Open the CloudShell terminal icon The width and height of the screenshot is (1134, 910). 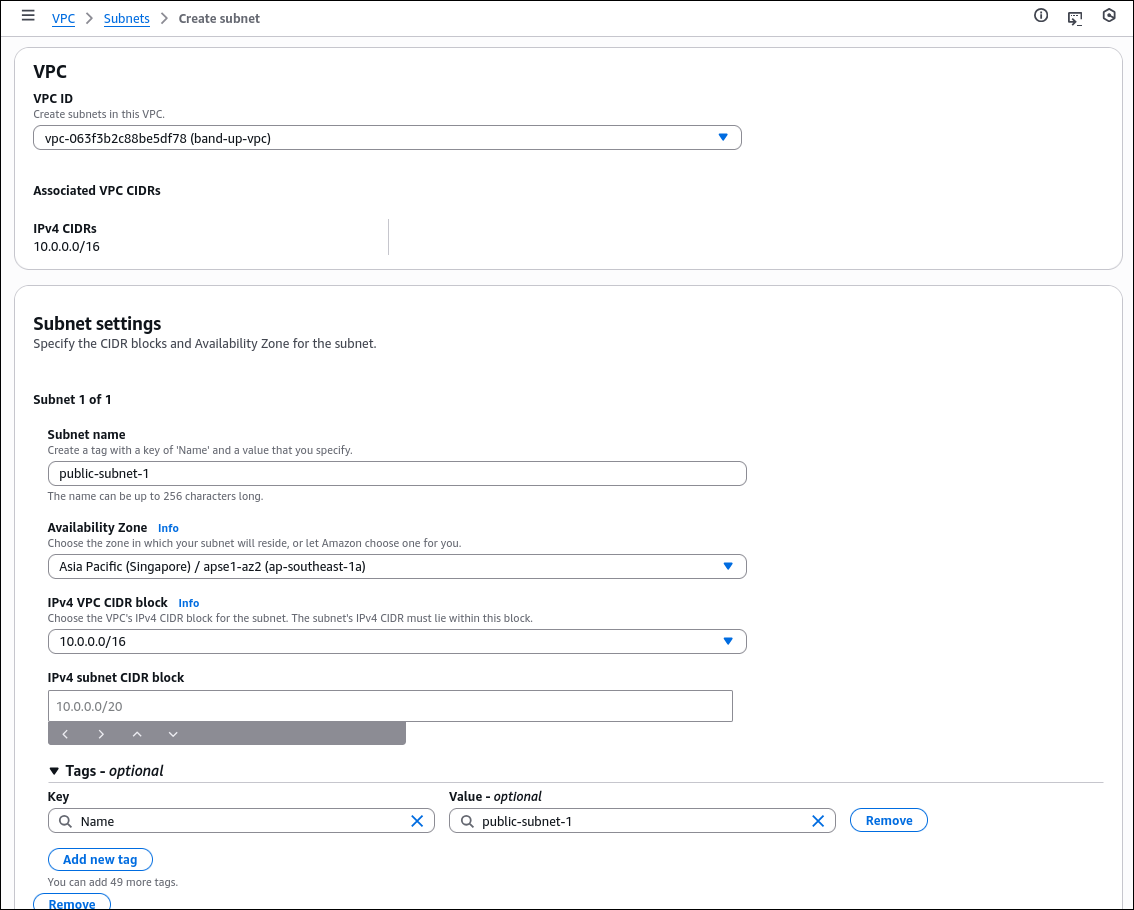tap(1075, 17)
